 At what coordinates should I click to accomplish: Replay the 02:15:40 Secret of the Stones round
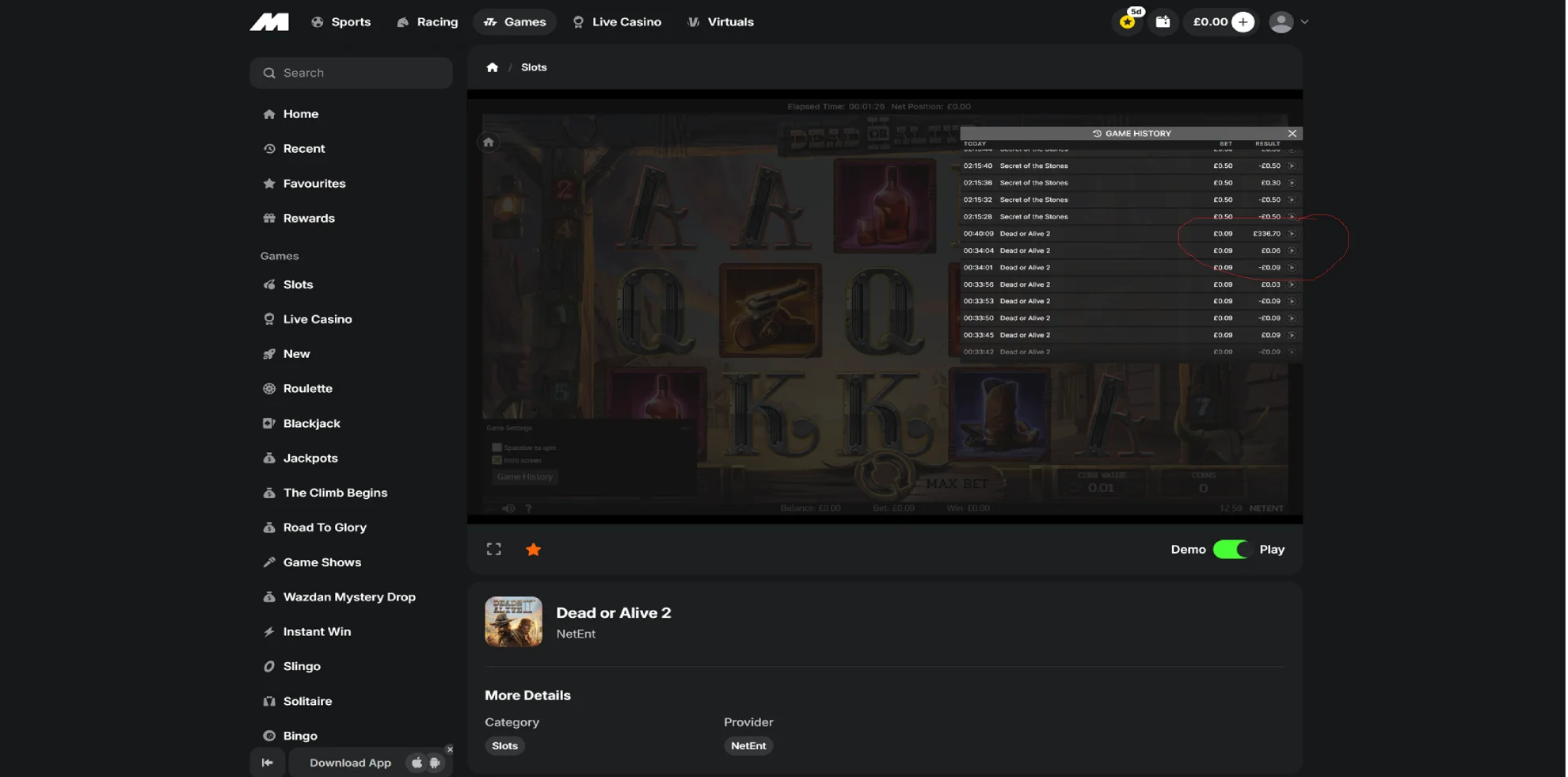pyautogui.click(x=1292, y=166)
